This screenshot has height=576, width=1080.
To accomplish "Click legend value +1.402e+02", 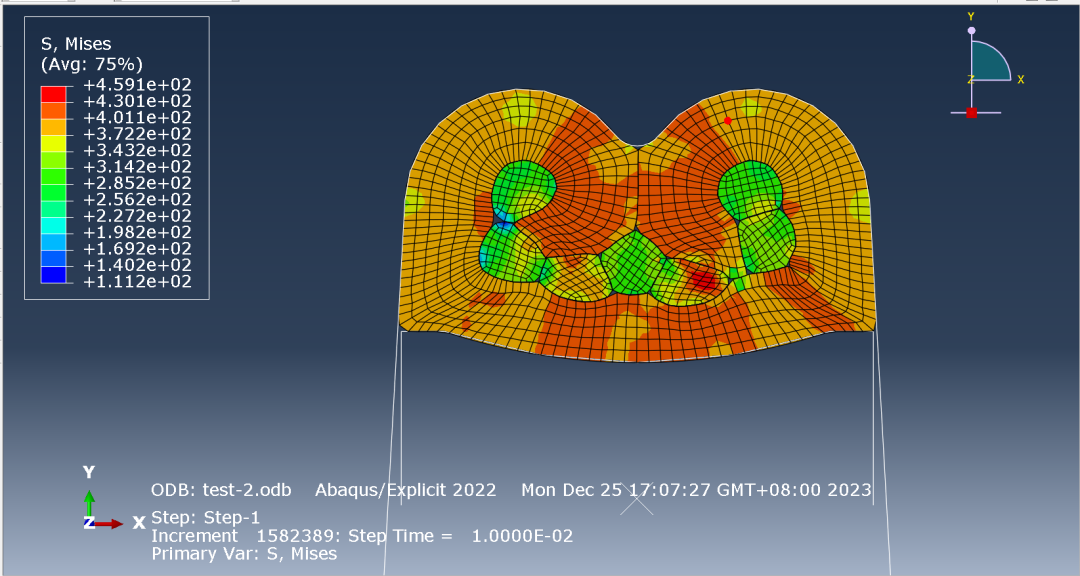I will 137,265.
